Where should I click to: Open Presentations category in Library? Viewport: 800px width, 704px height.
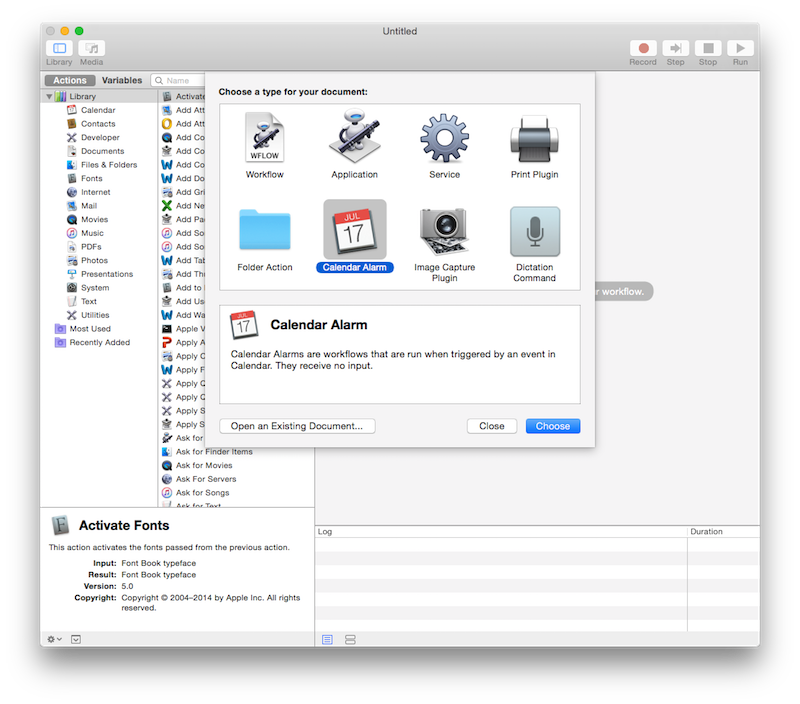[107, 274]
